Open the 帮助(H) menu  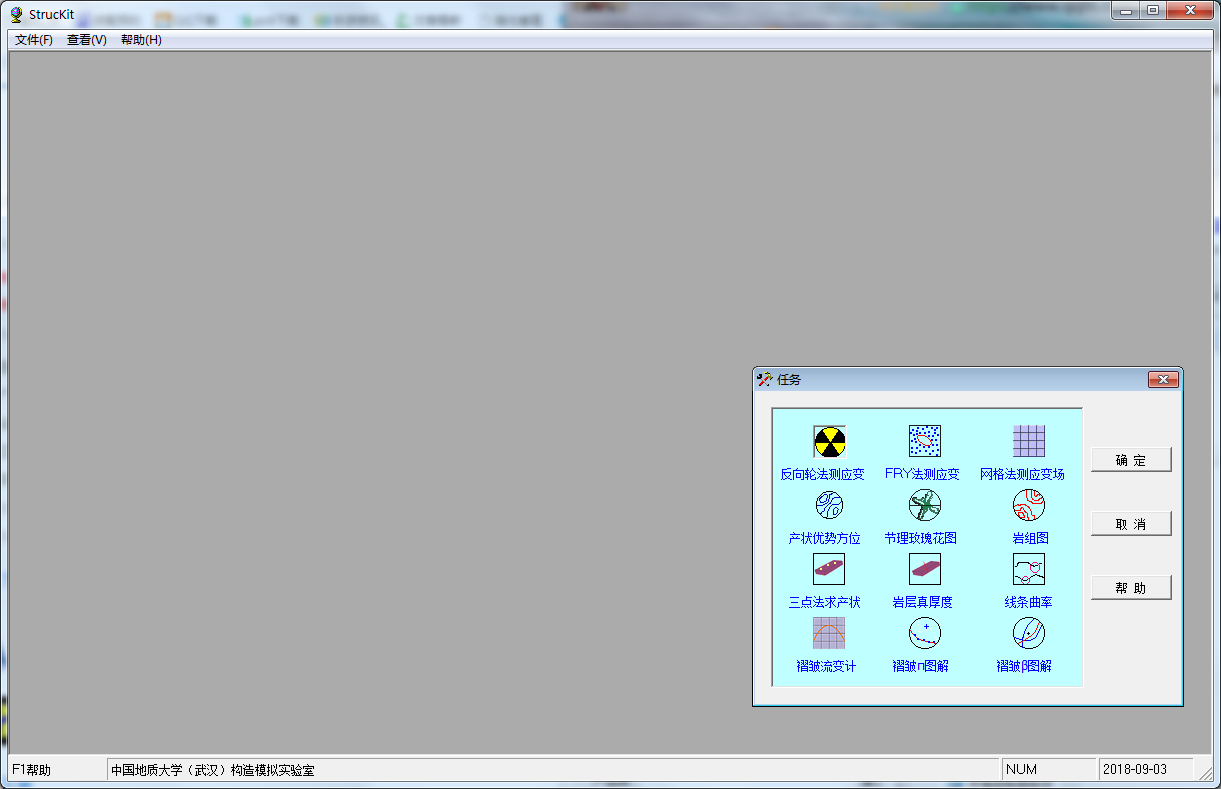coord(141,40)
